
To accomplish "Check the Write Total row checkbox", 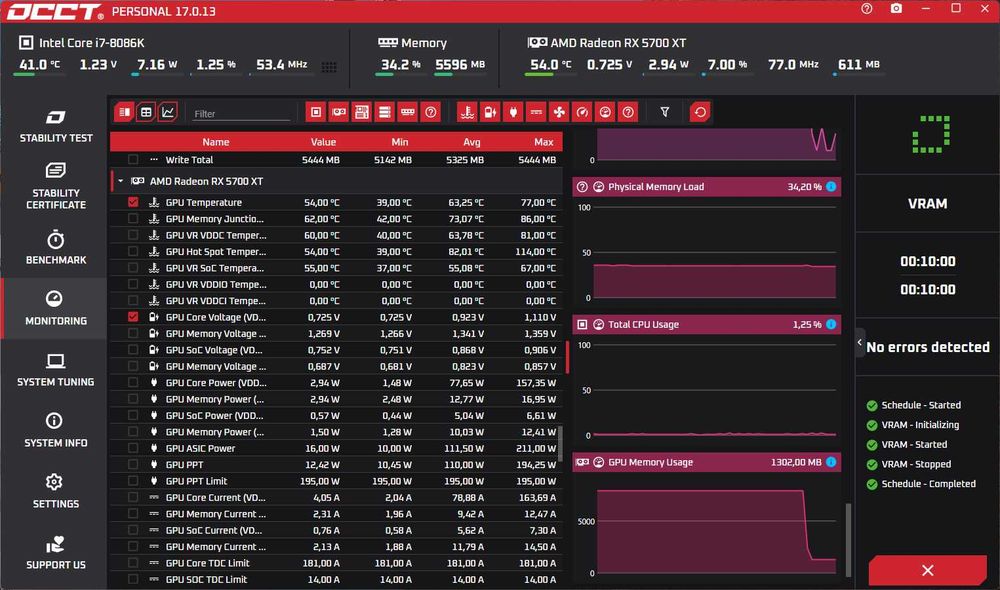I will (133, 159).
